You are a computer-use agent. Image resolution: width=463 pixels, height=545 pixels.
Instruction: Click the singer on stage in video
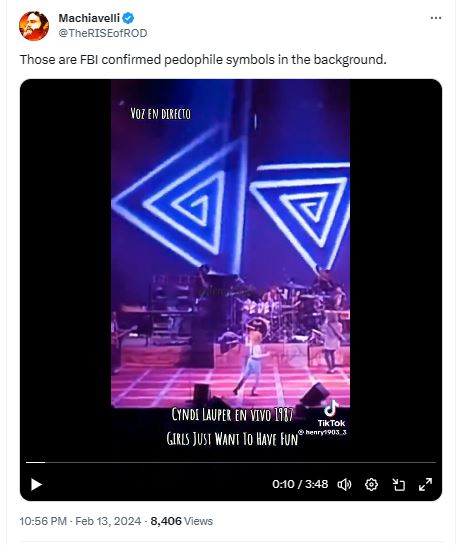pyautogui.click(x=253, y=360)
